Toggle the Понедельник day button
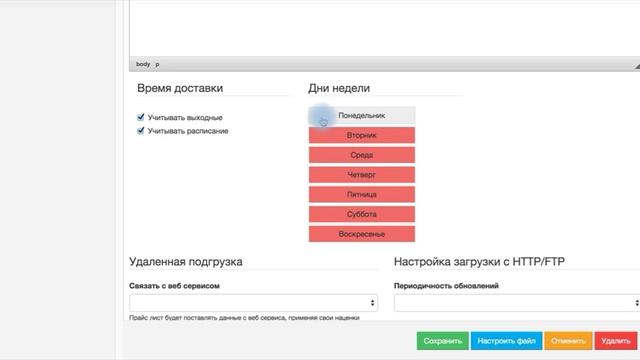The width and height of the screenshot is (640, 360). 362,116
